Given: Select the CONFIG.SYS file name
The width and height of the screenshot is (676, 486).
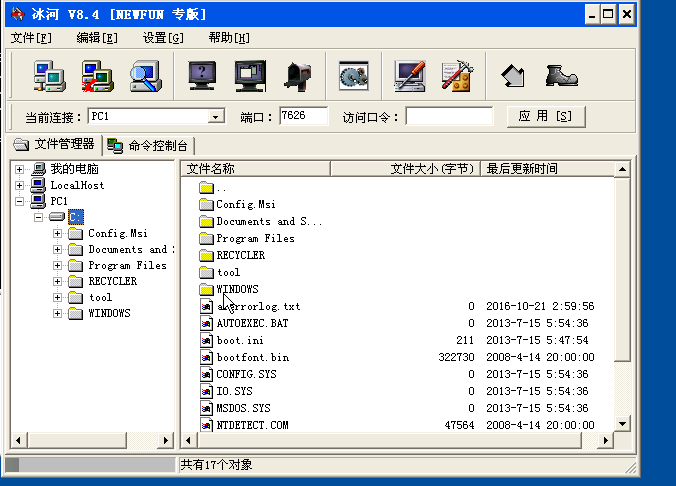Looking at the screenshot, I should (x=246, y=374).
